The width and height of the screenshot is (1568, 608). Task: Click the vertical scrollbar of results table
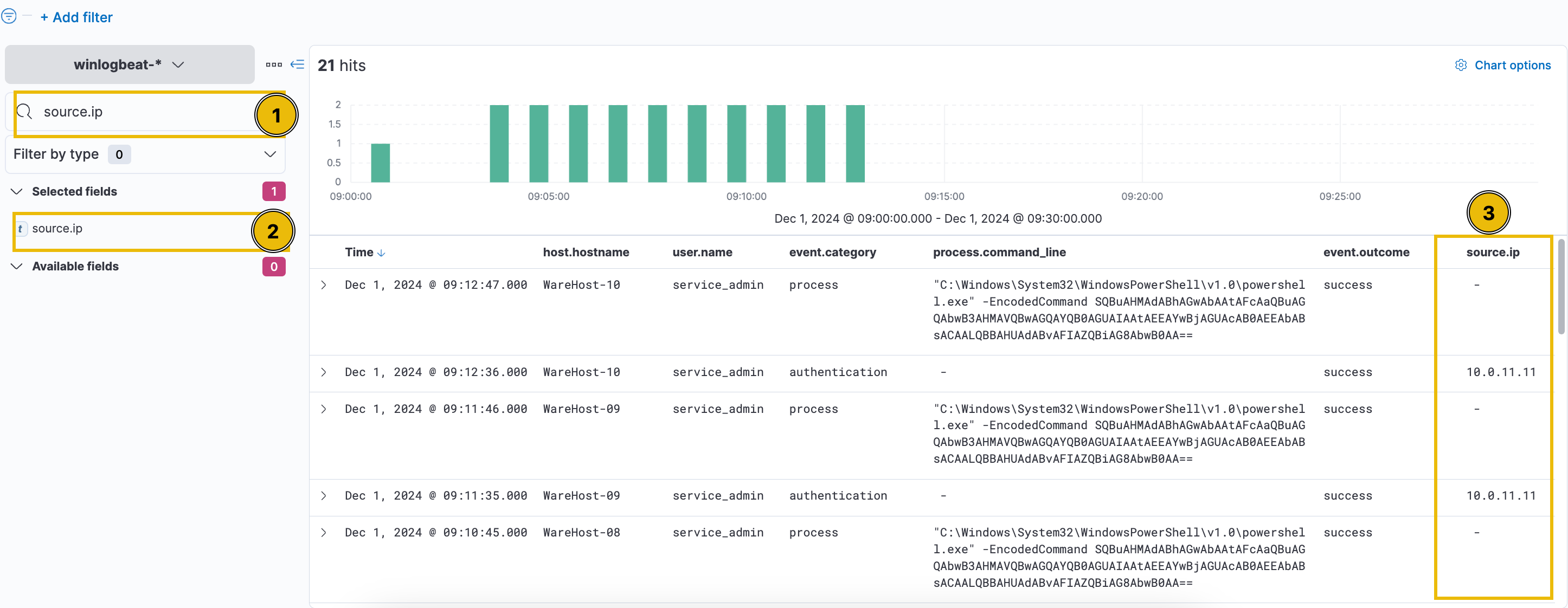pyautogui.click(x=1561, y=287)
